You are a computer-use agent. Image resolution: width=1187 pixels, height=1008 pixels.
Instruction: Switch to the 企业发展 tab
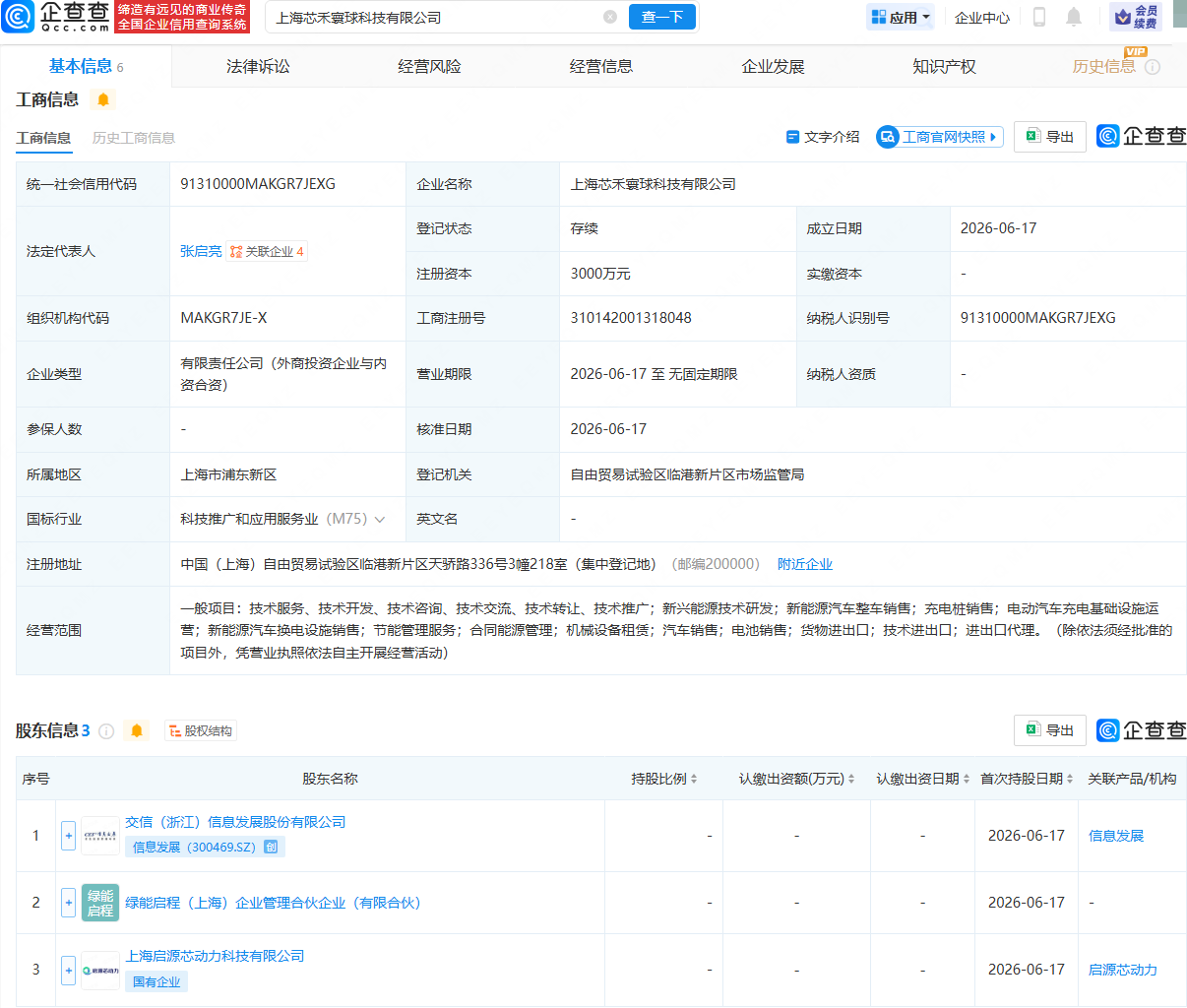click(x=773, y=66)
